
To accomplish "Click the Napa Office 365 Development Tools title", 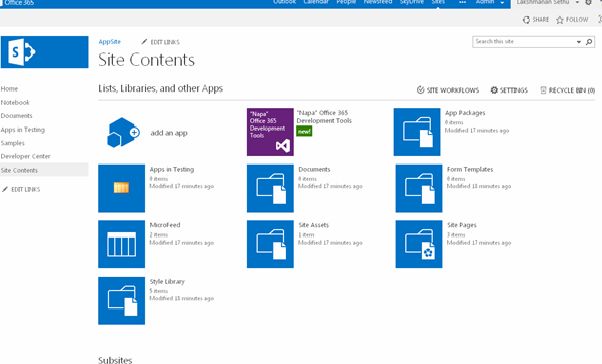I will pyautogui.click(x=324, y=116).
